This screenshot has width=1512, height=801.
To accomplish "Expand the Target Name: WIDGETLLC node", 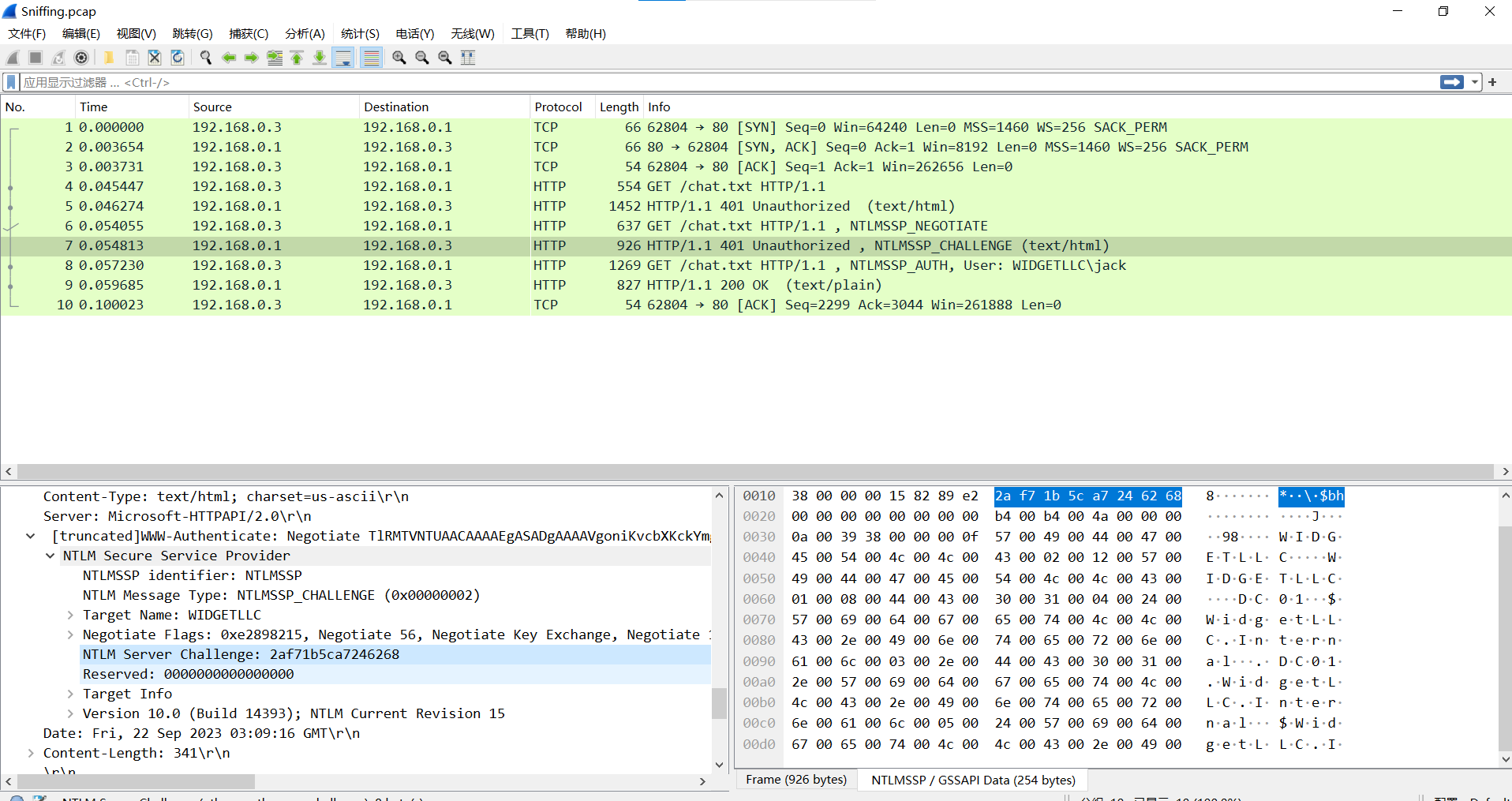I will (69, 615).
